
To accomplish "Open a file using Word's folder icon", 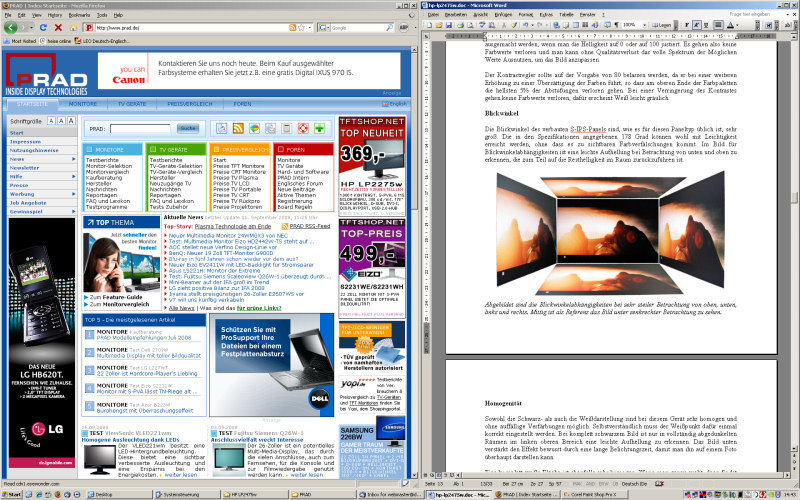I will click(439, 24).
